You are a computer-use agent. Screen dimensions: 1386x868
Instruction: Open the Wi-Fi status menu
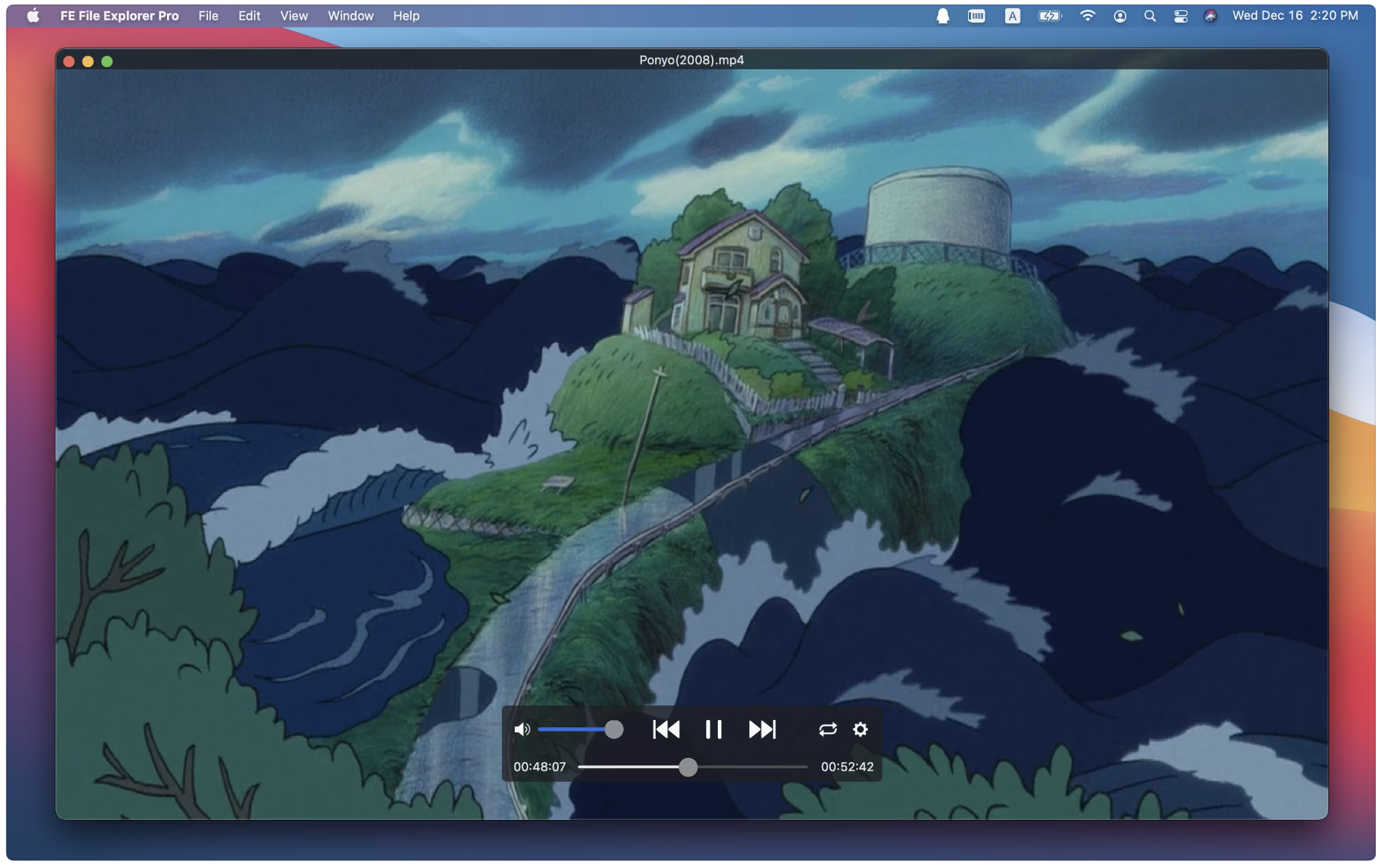pos(1087,15)
